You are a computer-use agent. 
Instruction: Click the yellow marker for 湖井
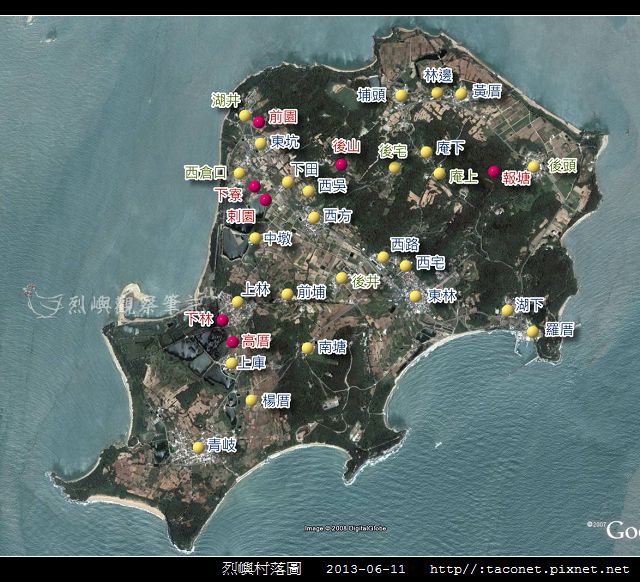pos(245,116)
